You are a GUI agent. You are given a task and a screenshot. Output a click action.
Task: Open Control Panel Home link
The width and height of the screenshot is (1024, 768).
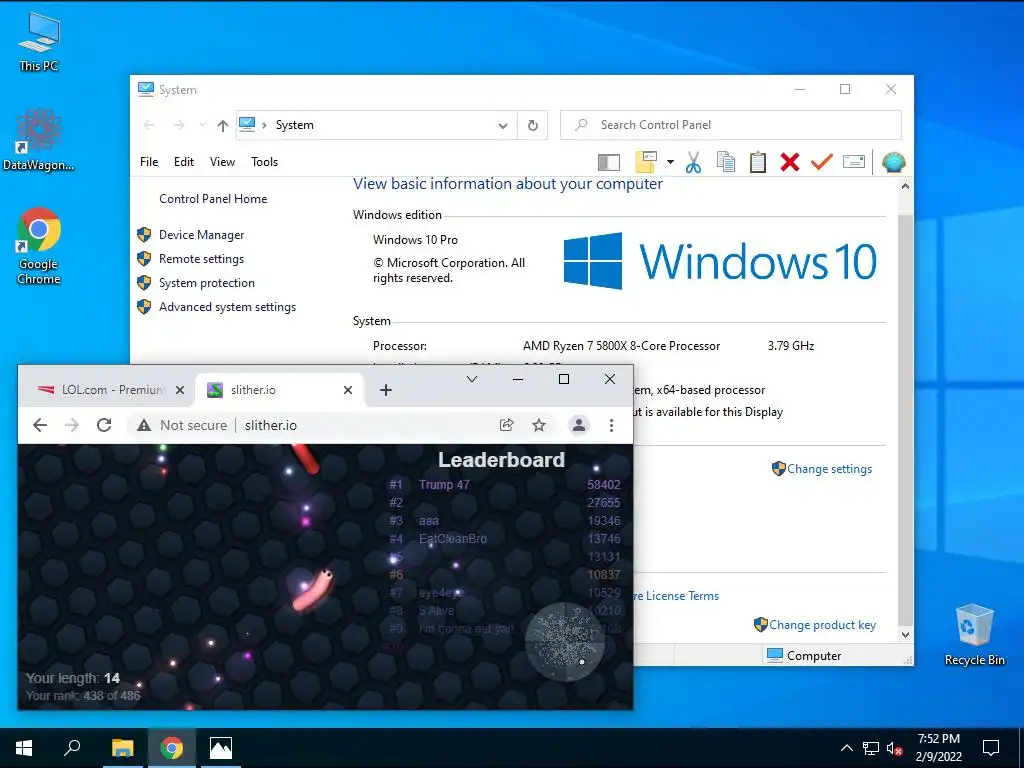213,199
